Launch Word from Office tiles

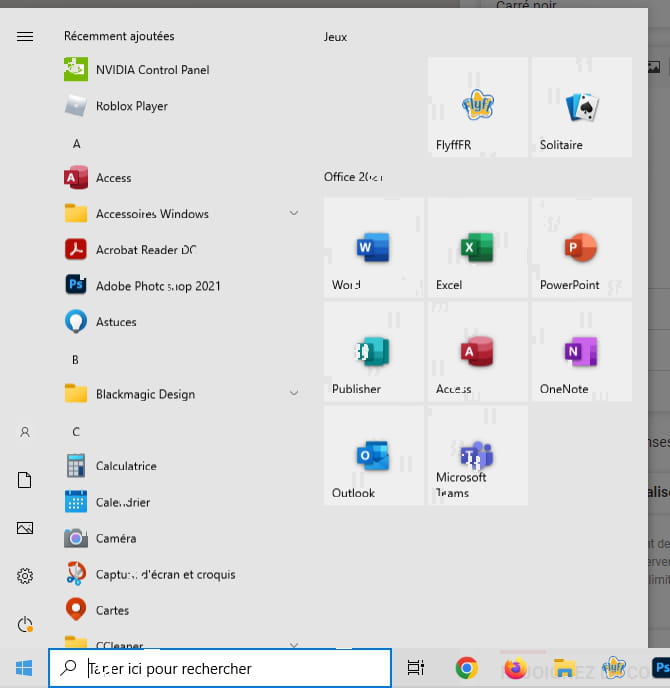(x=374, y=247)
